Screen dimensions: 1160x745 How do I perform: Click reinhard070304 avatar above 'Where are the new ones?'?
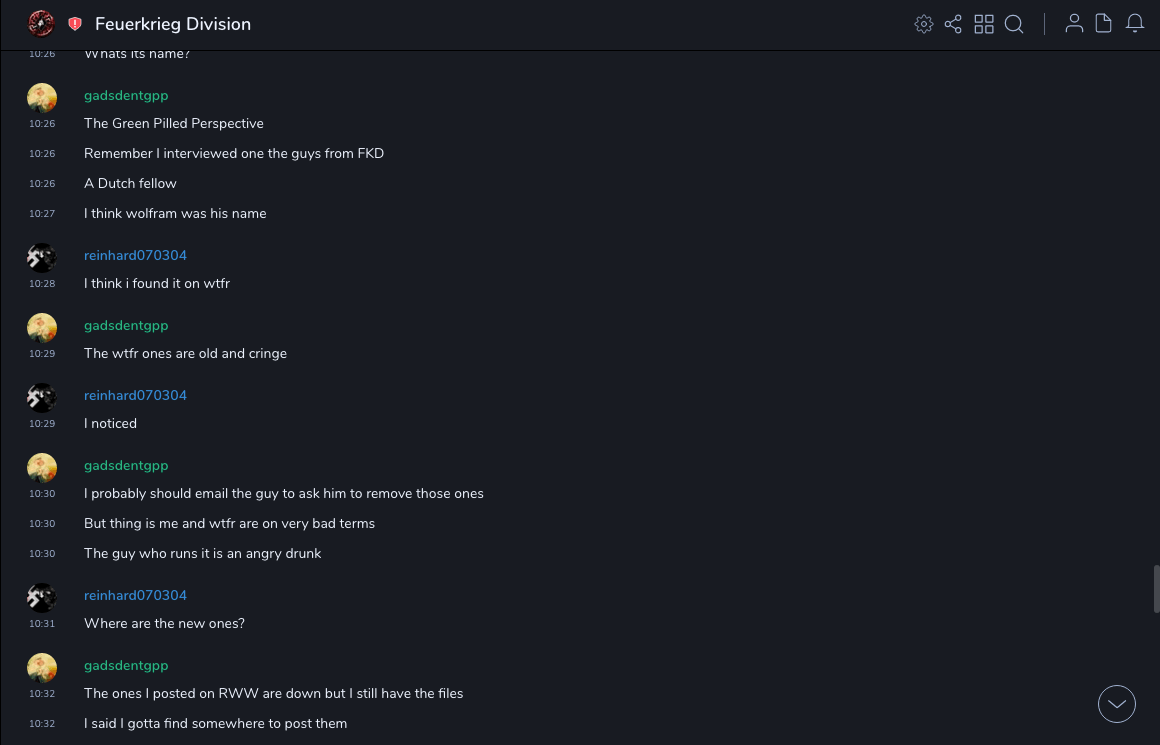pyautogui.click(x=41, y=598)
